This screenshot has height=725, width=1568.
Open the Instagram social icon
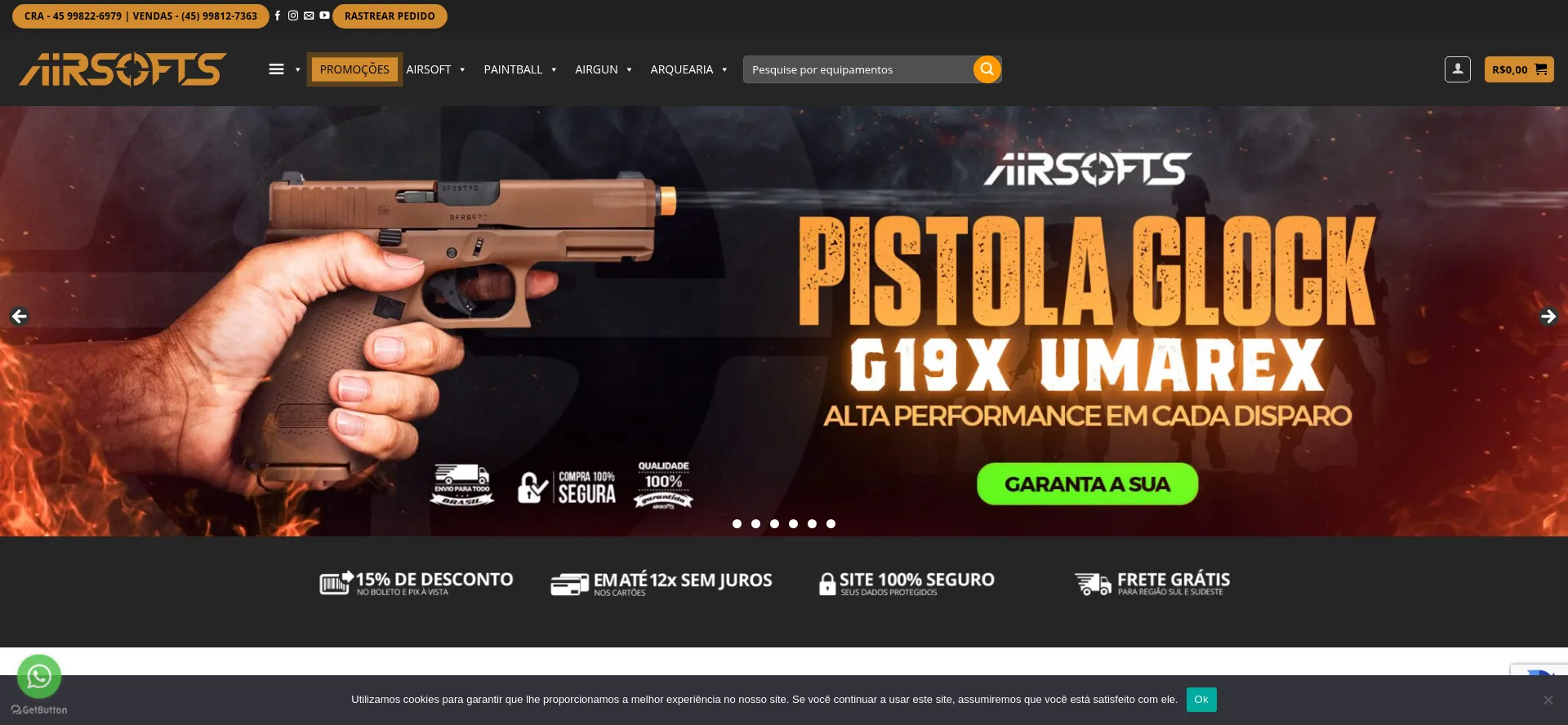pos(293,16)
